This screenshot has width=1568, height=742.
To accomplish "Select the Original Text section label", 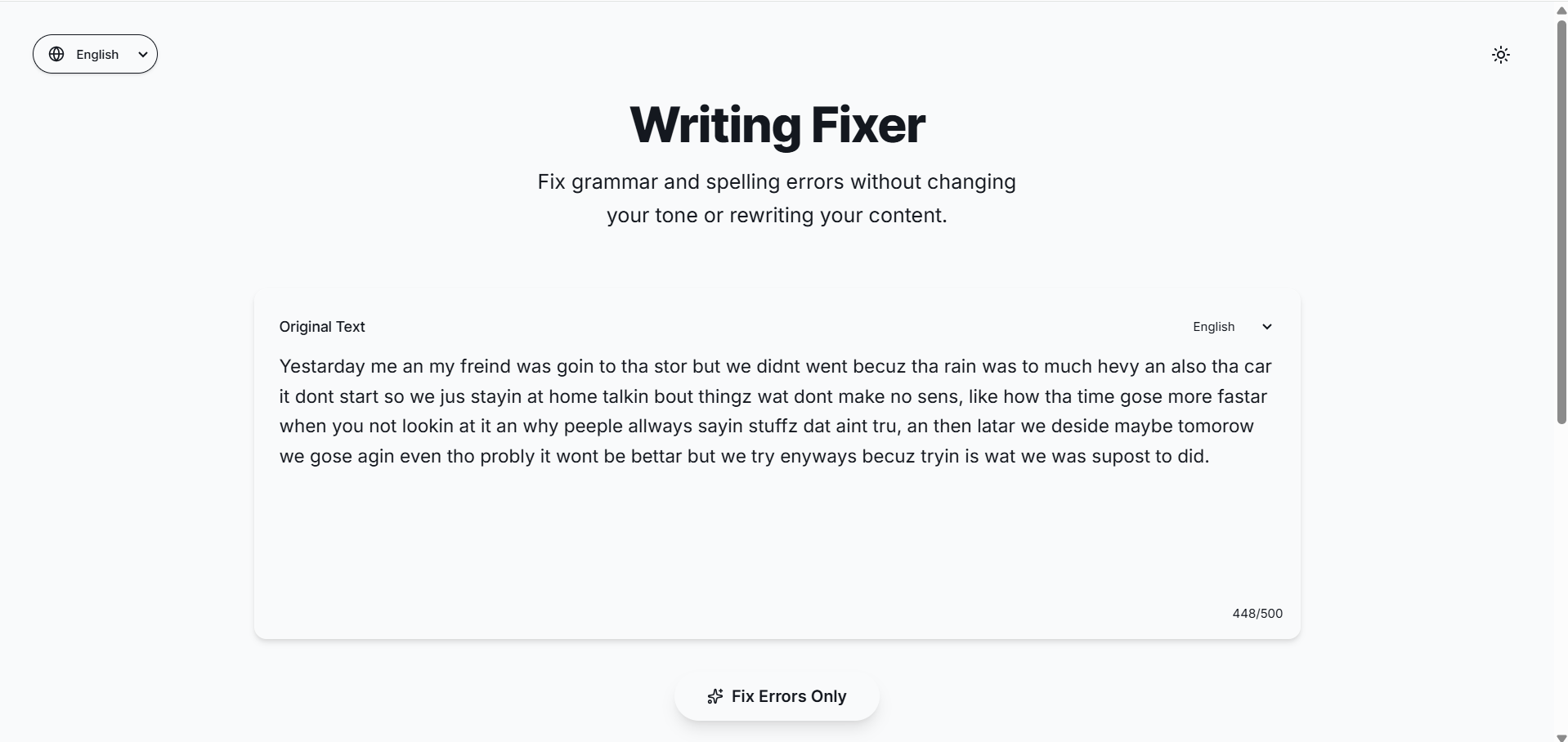I will pyautogui.click(x=321, y=326).
